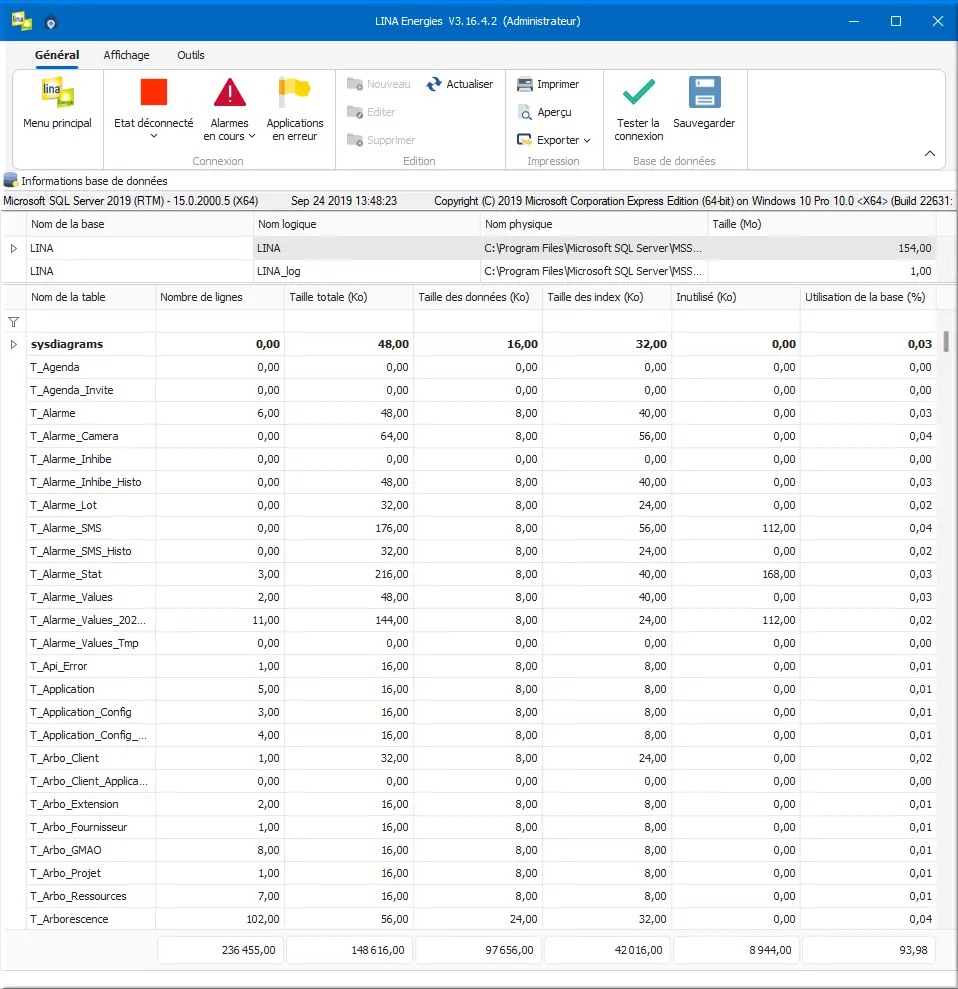Click the Exporter icon
This screenshot has height=989, width=958.
tap(525, 139)
